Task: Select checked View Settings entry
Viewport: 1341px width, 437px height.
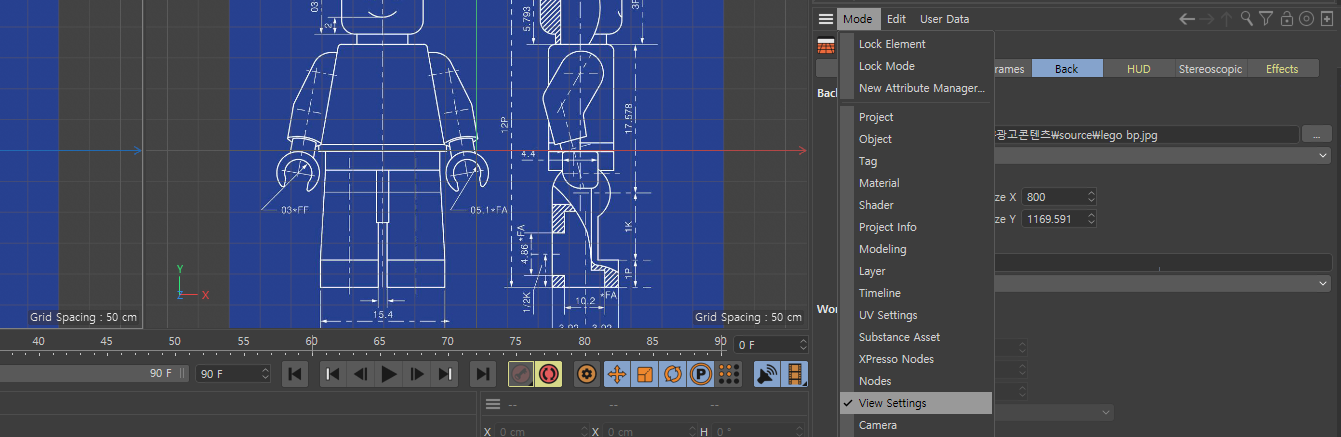Action: click(916, 403)
